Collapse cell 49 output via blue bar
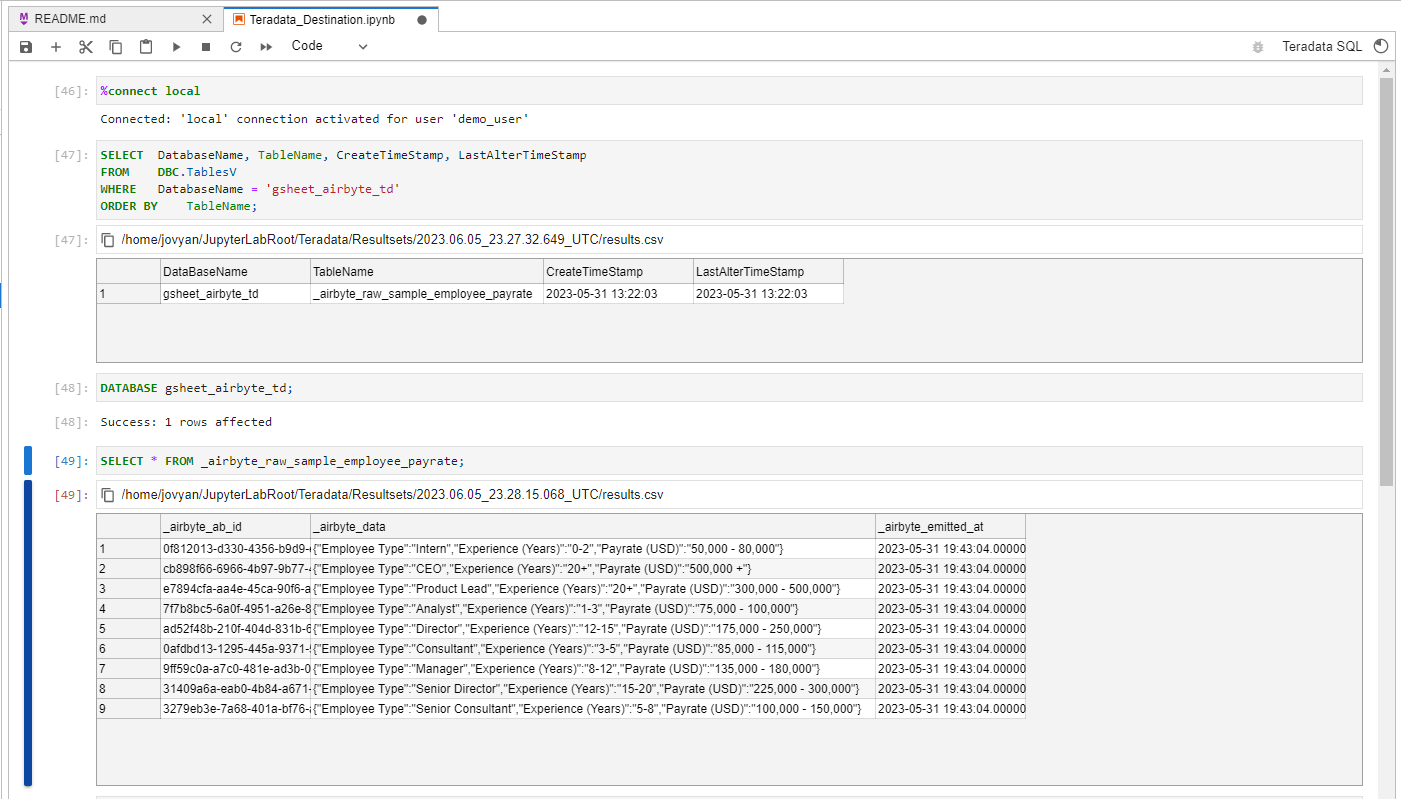This screenshot has height=799, width=1401. [x=28, y=630]
